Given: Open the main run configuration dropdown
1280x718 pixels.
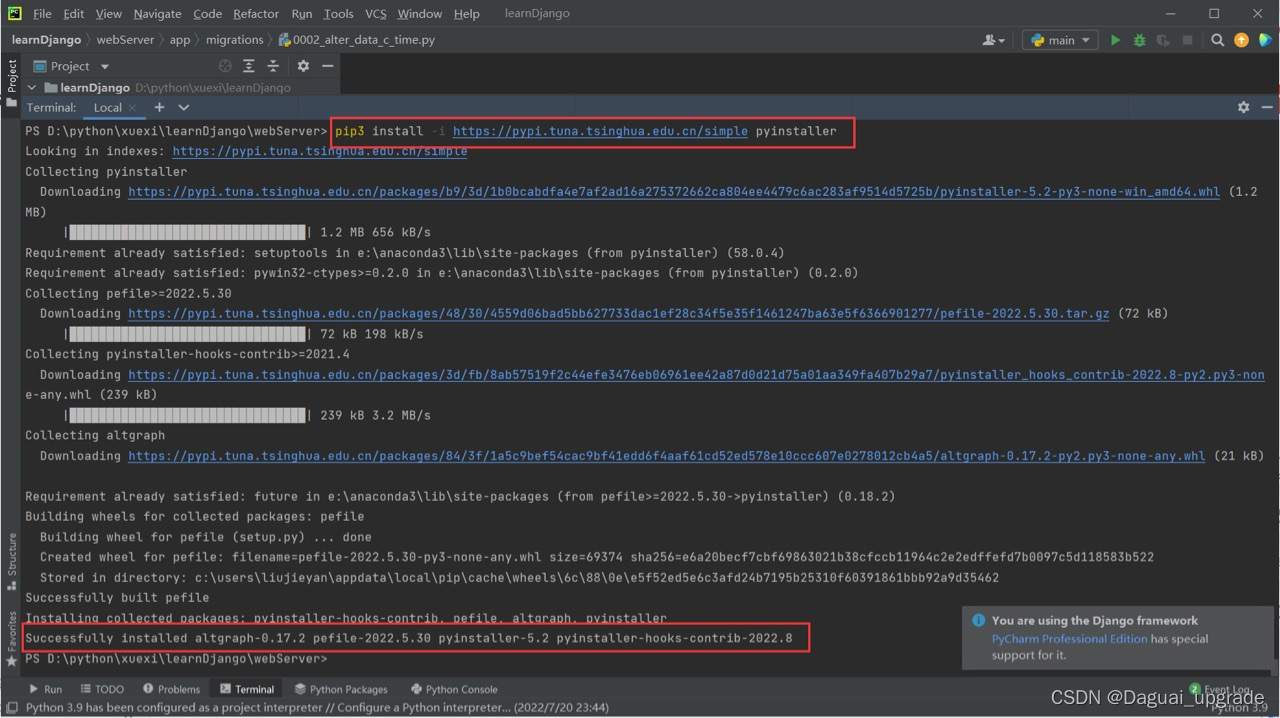Looking at the screenshot, I should 1060,40.
